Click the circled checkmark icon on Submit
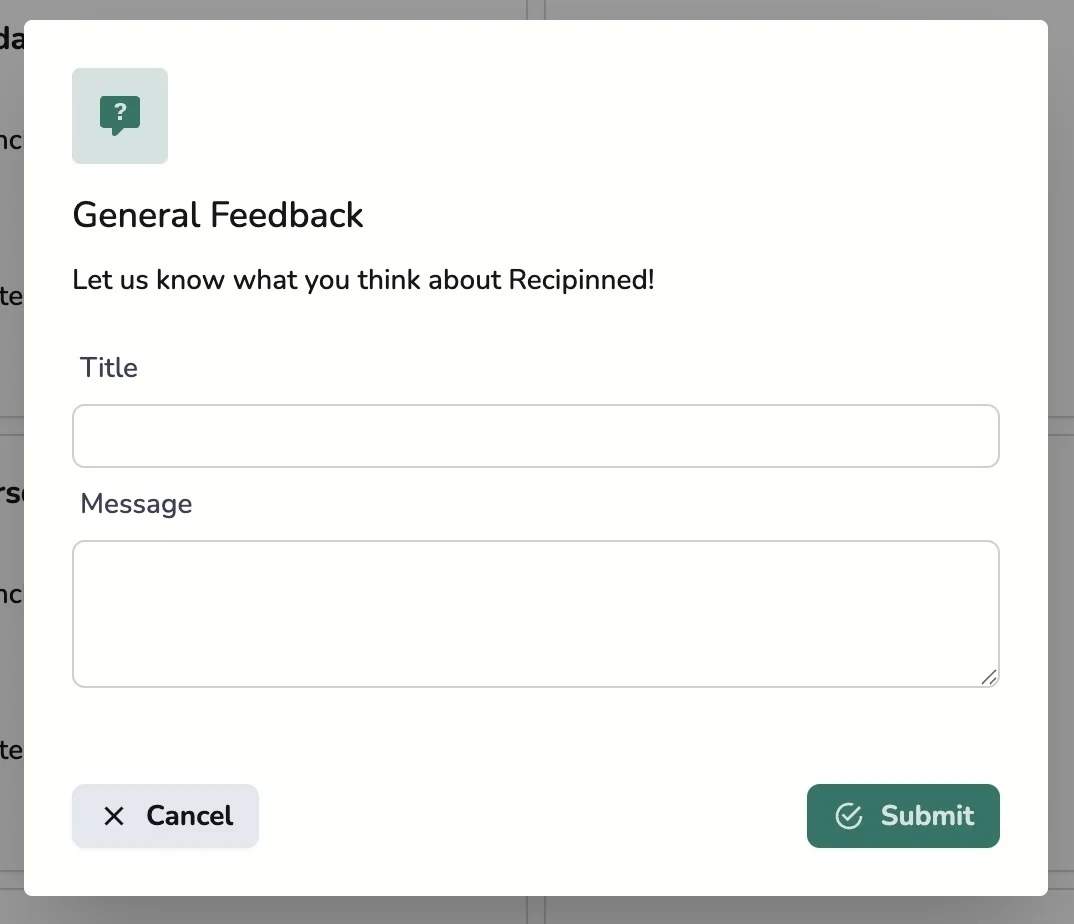This screenshot has width=1074, height=924. 849,816
